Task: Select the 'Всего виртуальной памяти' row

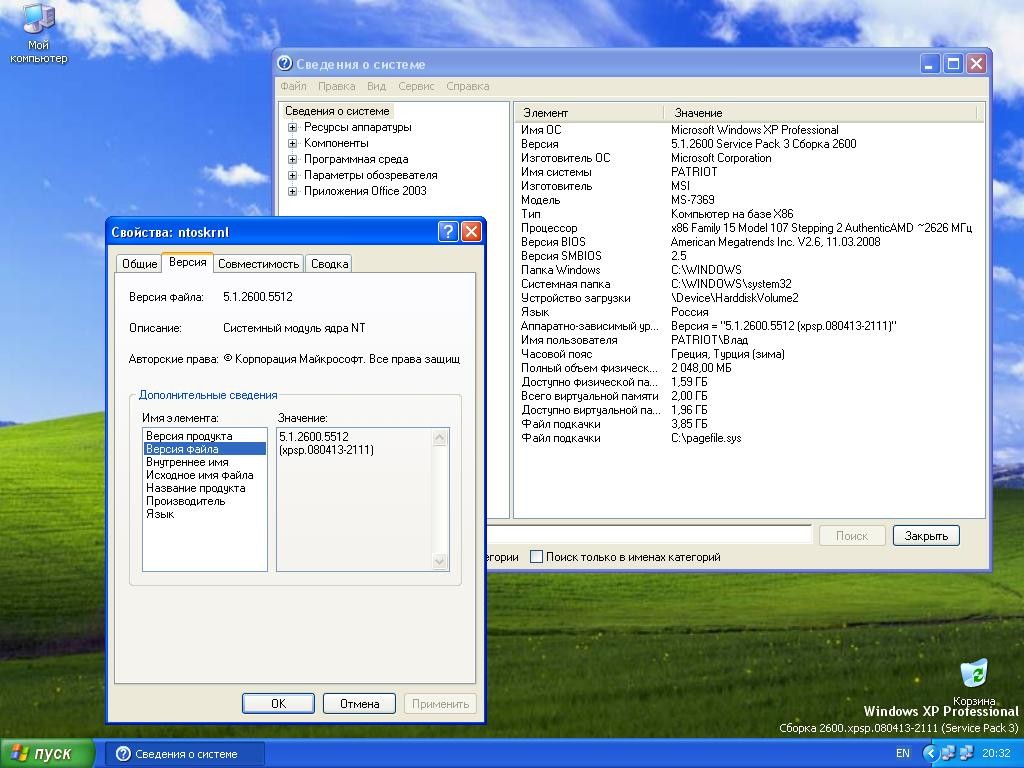Action: click(x=749, y=396)
